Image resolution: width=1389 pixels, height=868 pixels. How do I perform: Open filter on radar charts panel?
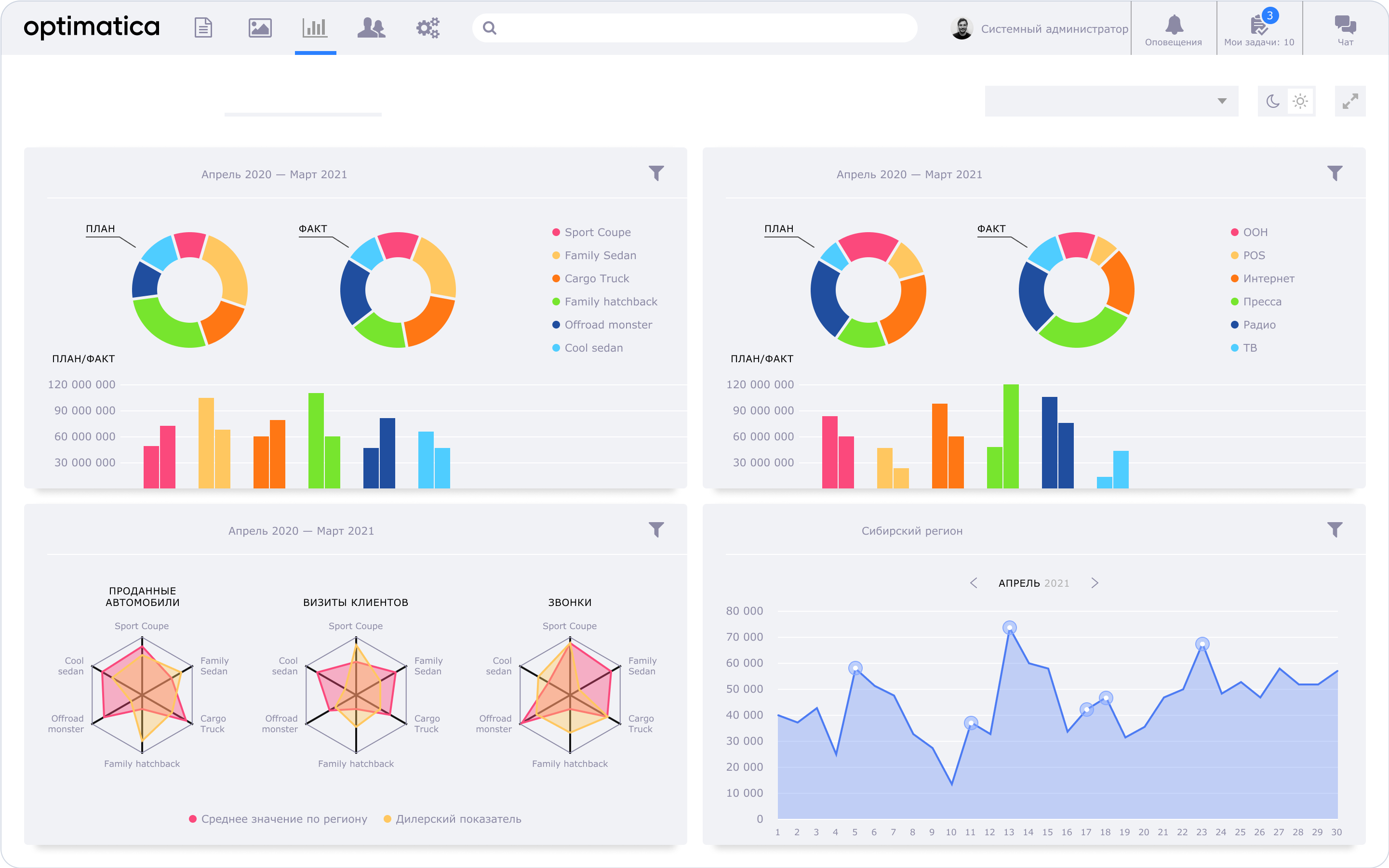656,529
